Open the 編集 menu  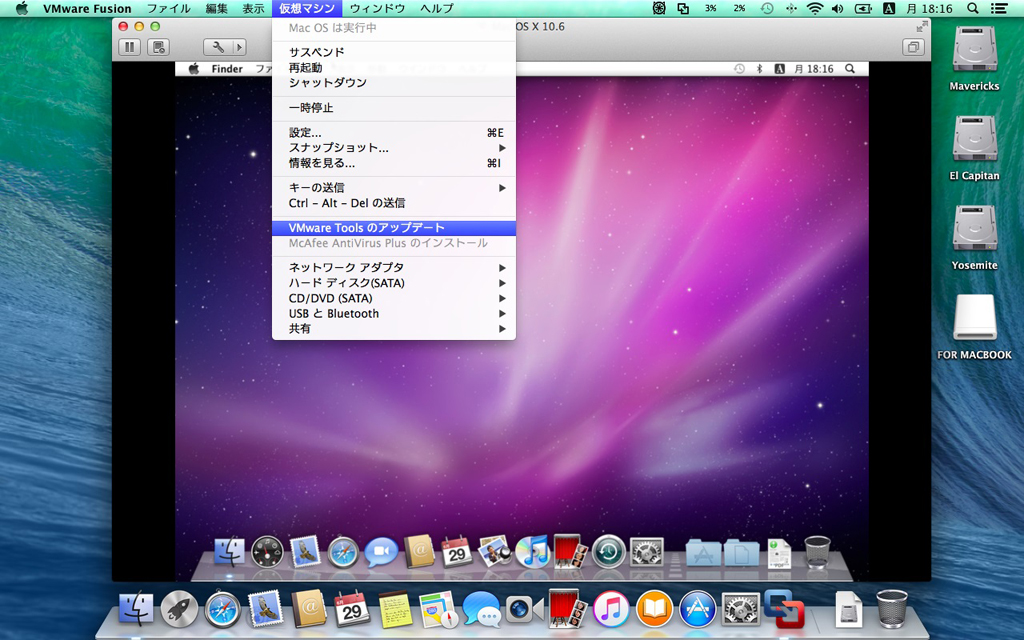217,8
